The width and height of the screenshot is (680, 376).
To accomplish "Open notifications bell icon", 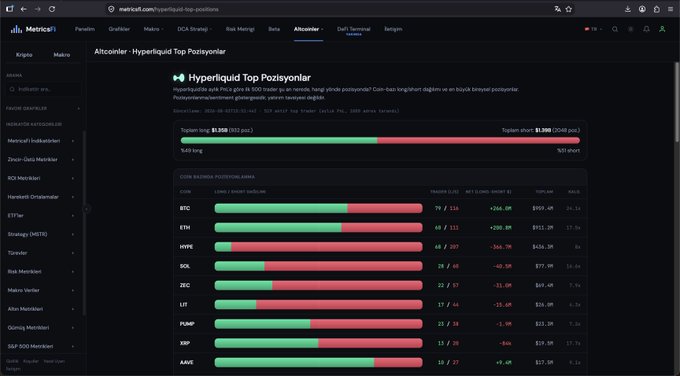I will point(646,29).
